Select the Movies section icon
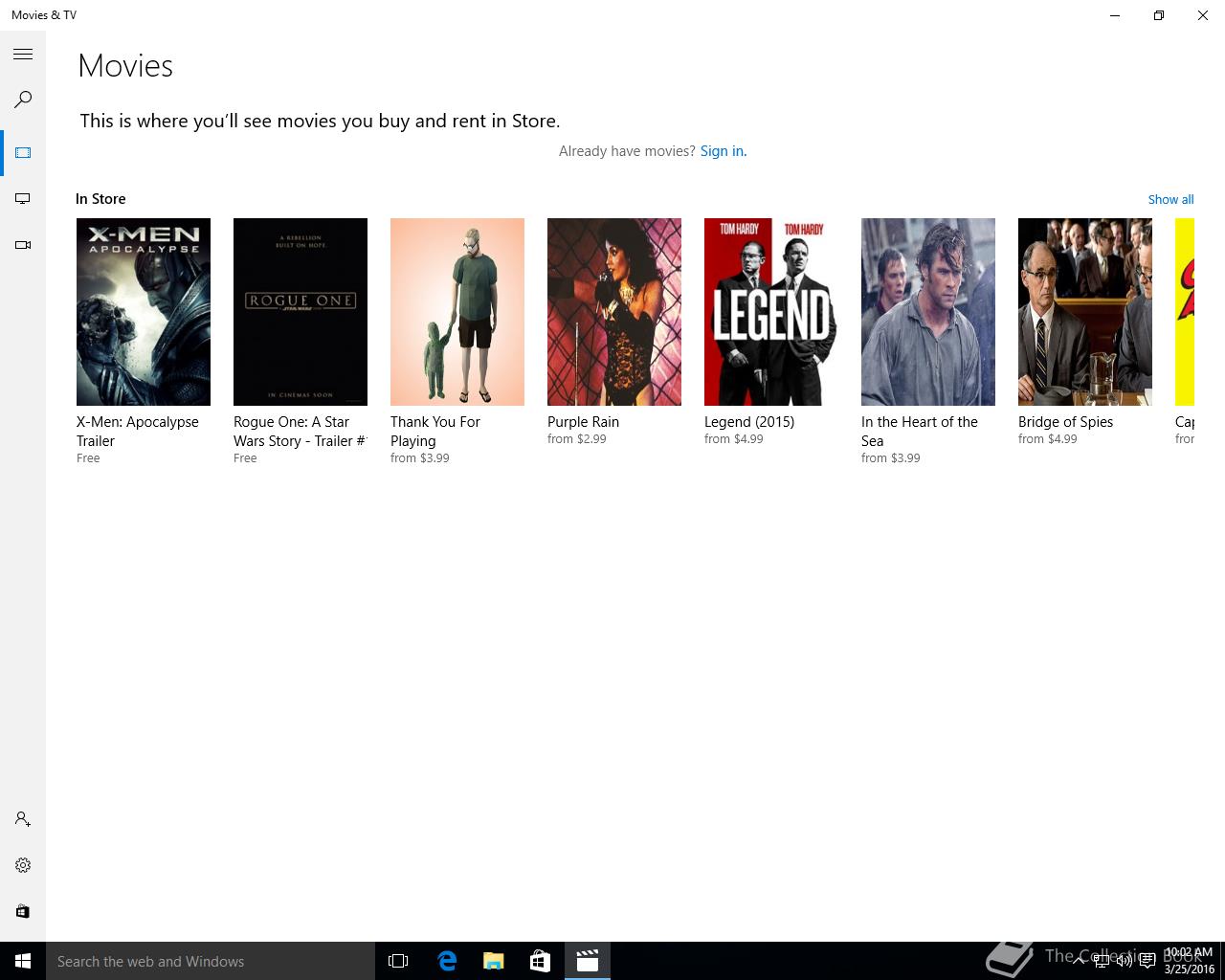This screenshot has height=980, width=1225. pyautogui.click(x=23, y=153)
